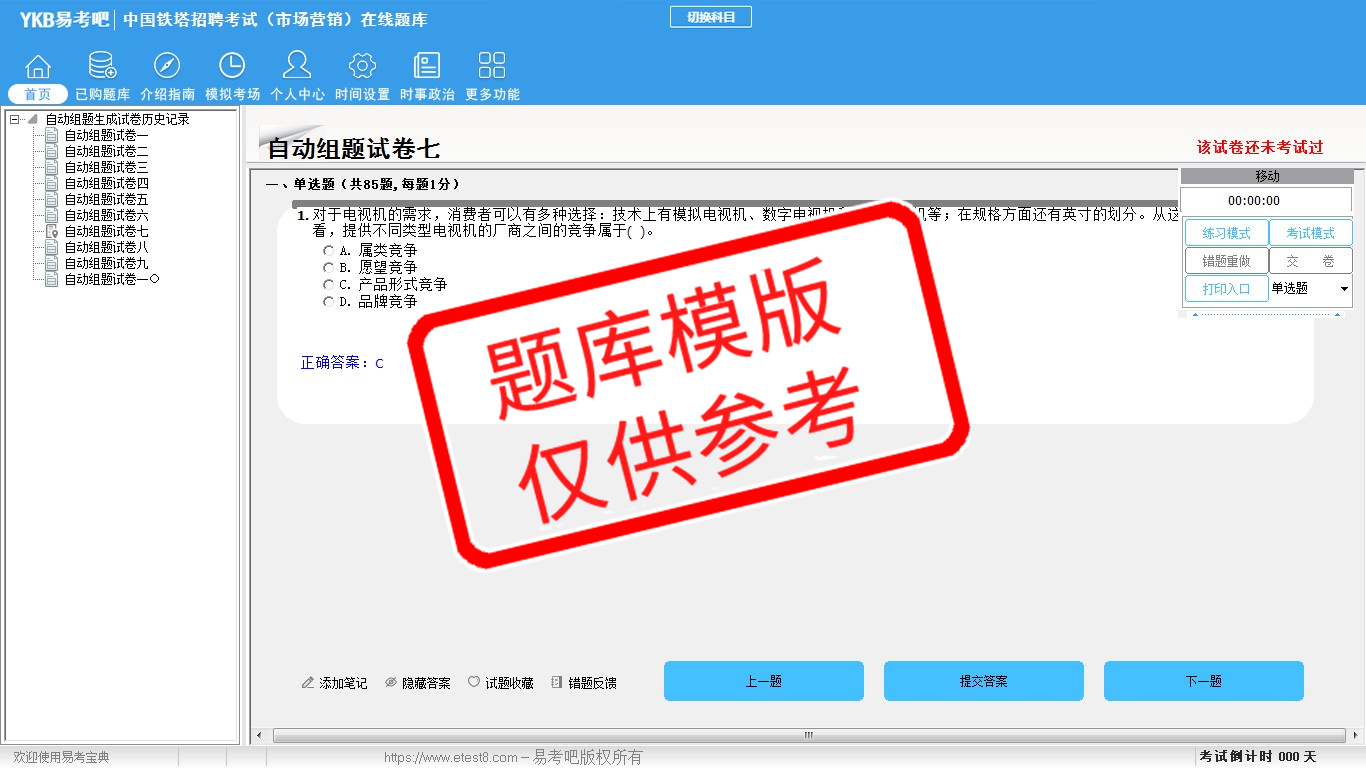Click the 试题收藏 heart icon
1366x768 pixels.
tap(474, 683)
